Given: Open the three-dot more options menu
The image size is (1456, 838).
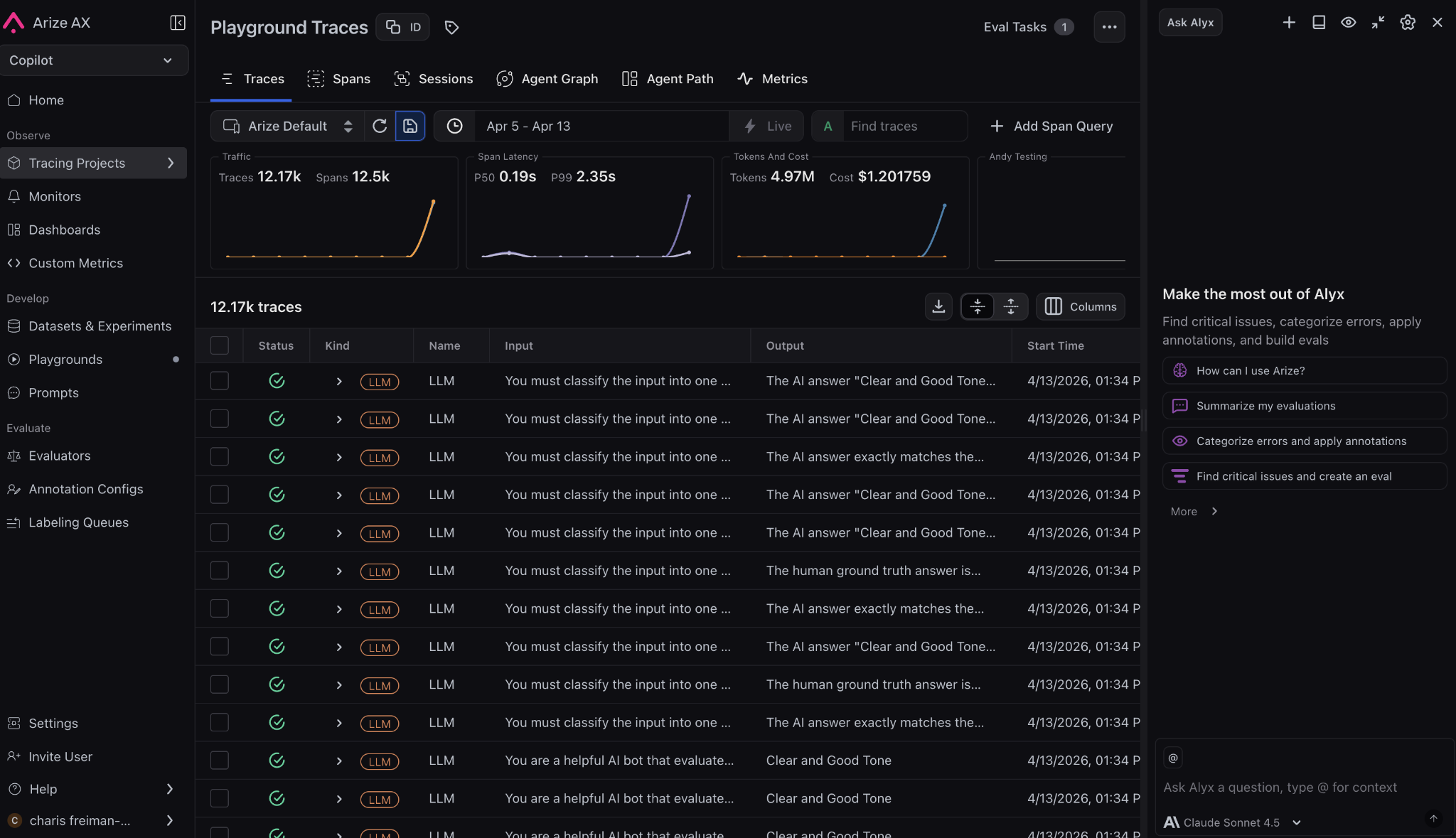Looking at the screenshot, I should [x=1109, y=27].
